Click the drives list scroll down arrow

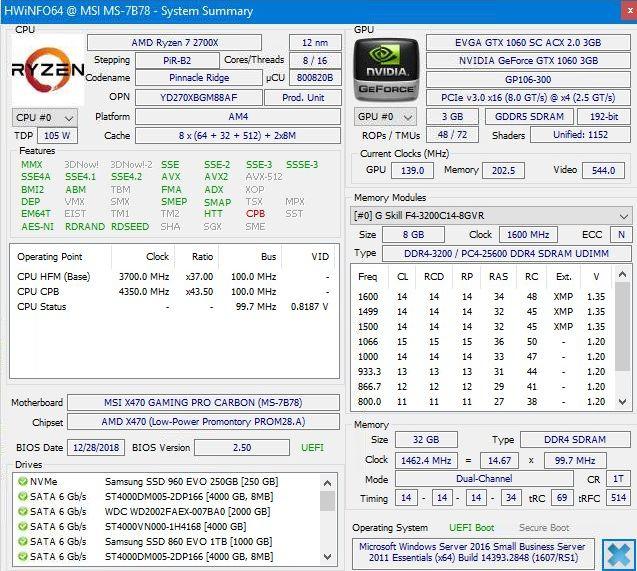327,556
